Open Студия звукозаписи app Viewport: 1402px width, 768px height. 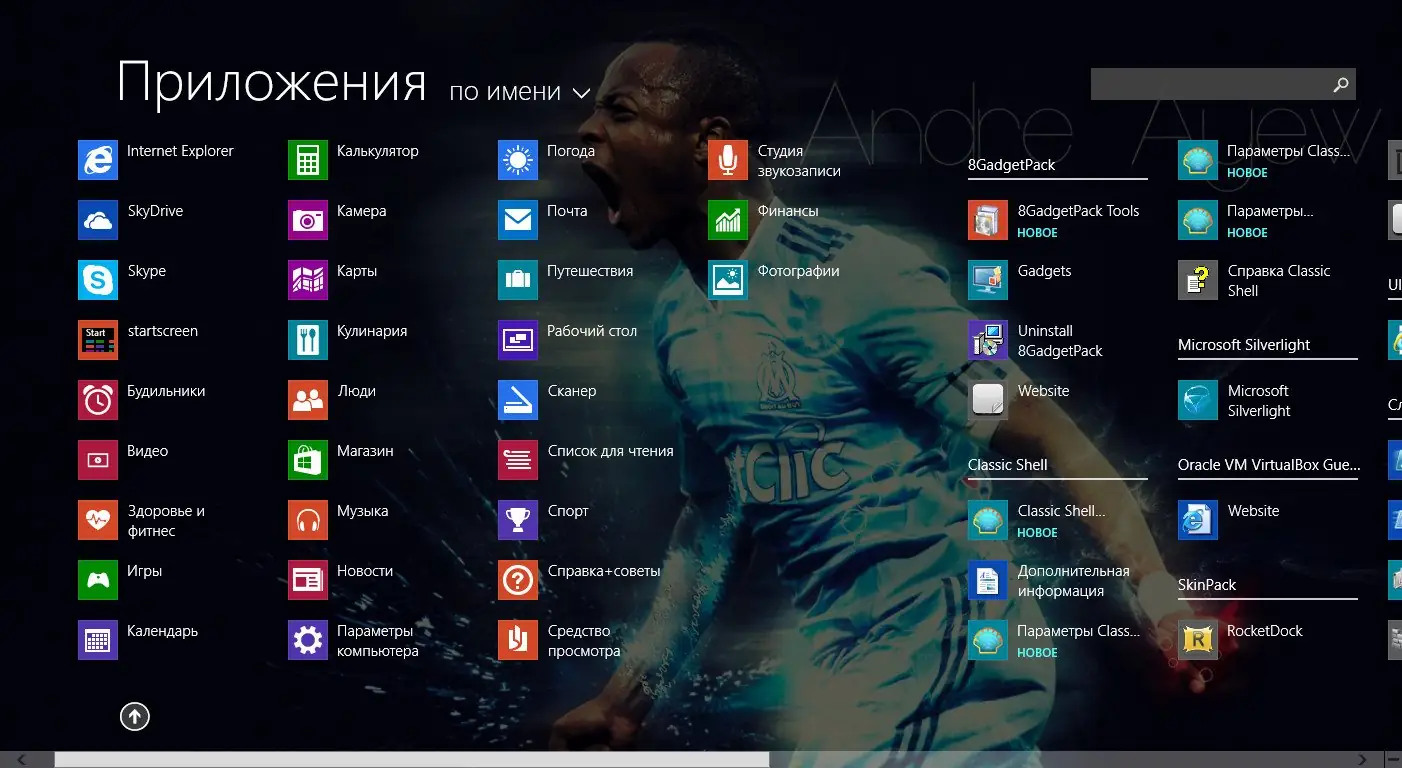[775, 160]
